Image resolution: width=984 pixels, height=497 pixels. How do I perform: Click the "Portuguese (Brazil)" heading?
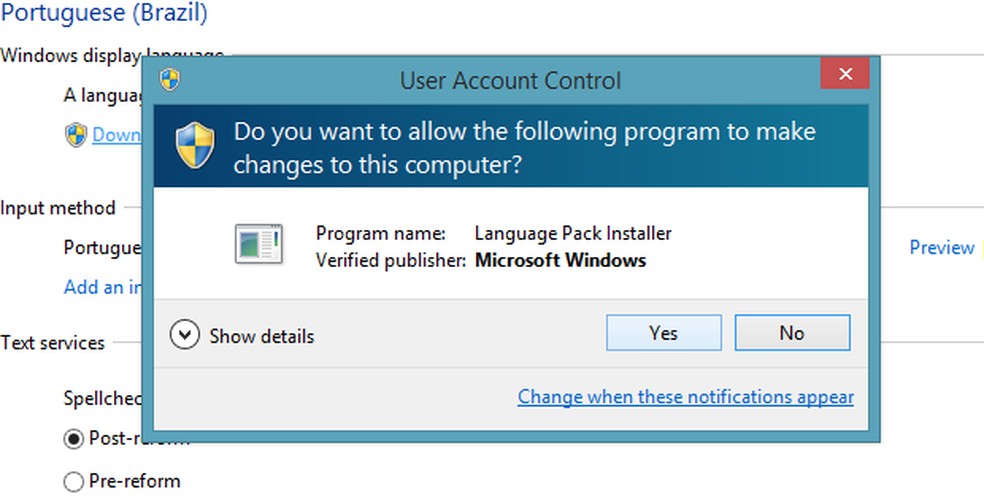point(104,14)
